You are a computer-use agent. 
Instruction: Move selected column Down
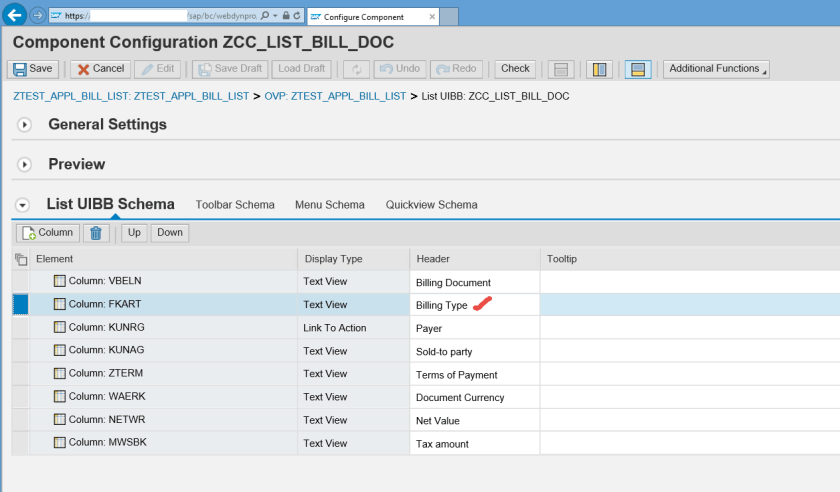pyautogui.click(x=170, y=233)
